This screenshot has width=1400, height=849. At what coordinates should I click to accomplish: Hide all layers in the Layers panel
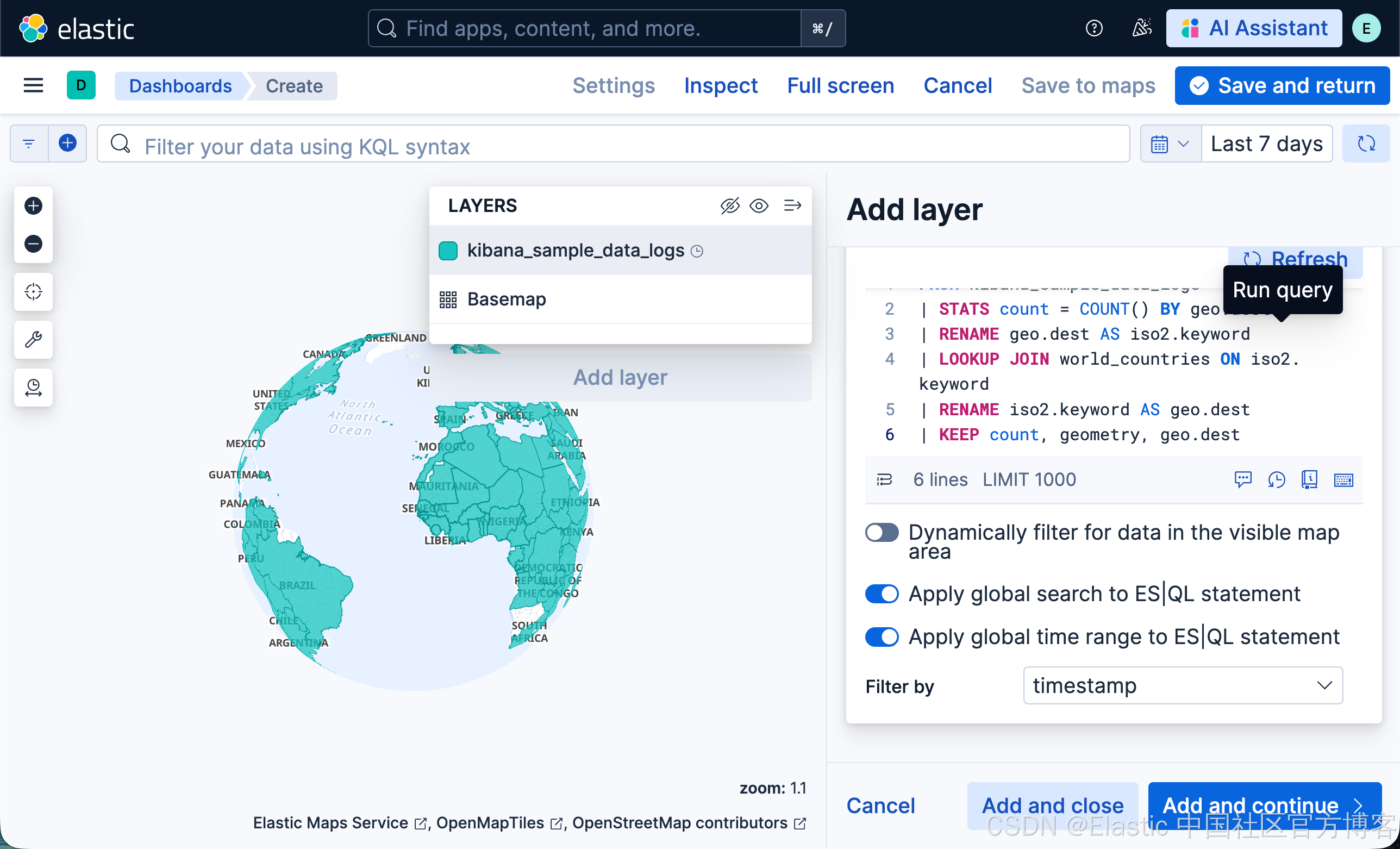tap(729, 205)
